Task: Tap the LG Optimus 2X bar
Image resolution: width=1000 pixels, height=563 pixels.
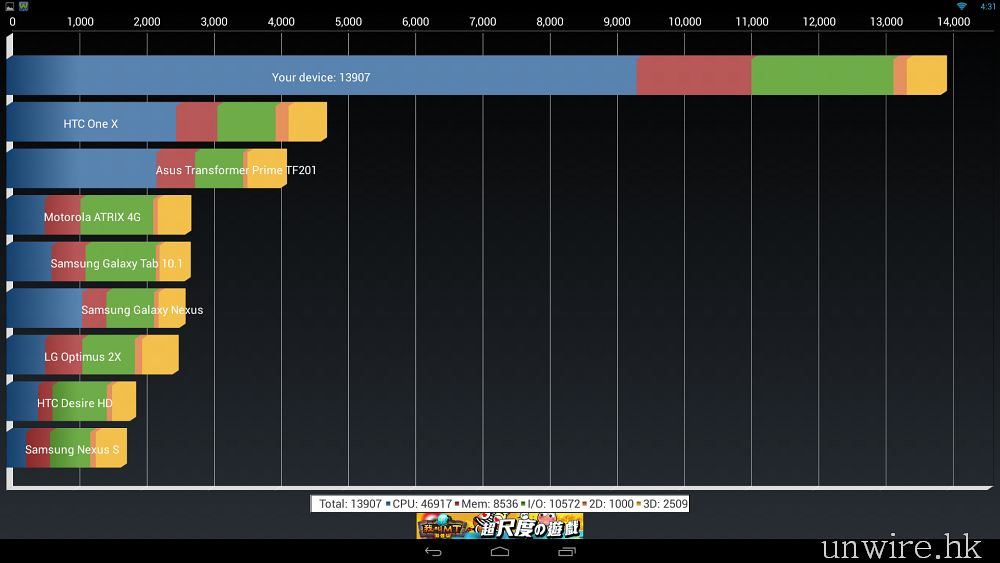Action: coord(92,356)
